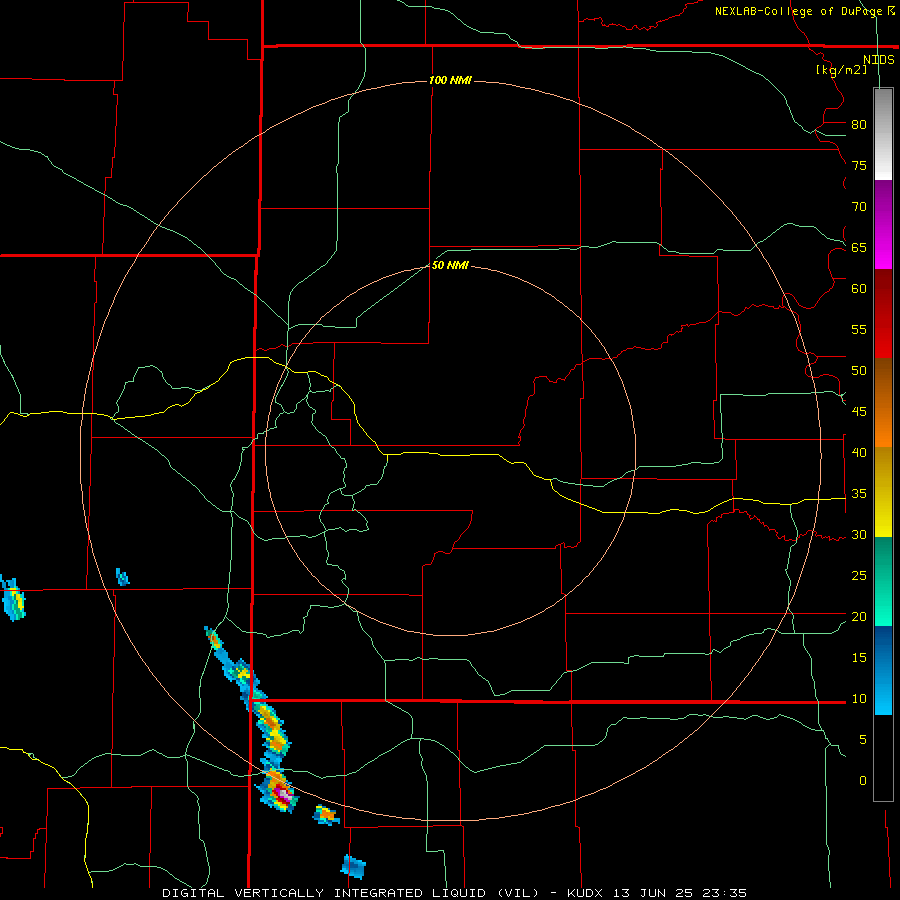Image resolution: width=900 pixels, height=900 pixels.
Task: Click the tiny blue echo north of the west cell
Action: point(122,576)
